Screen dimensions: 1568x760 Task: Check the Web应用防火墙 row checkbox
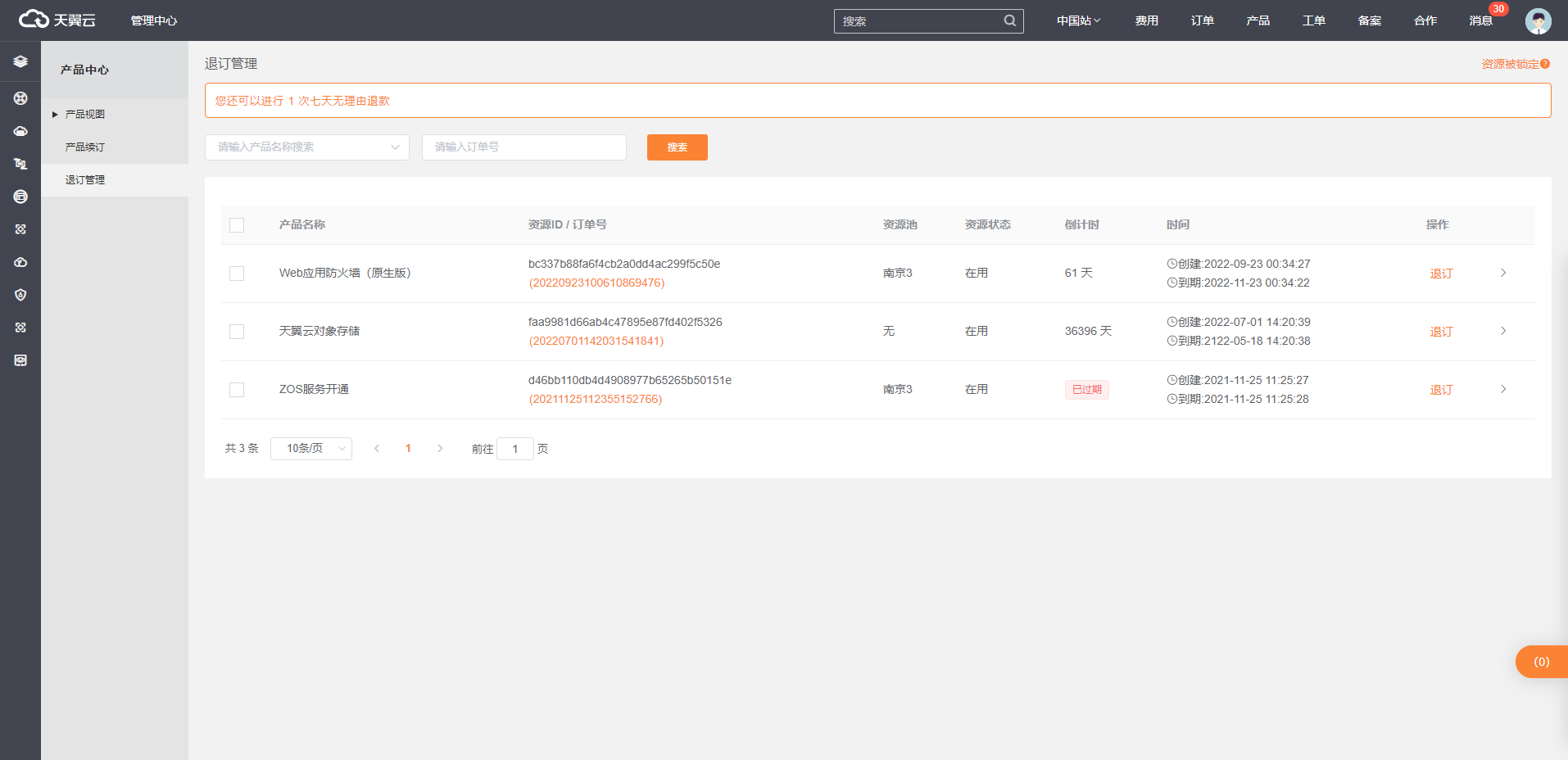pyautogui.click(x=237, y=274)
